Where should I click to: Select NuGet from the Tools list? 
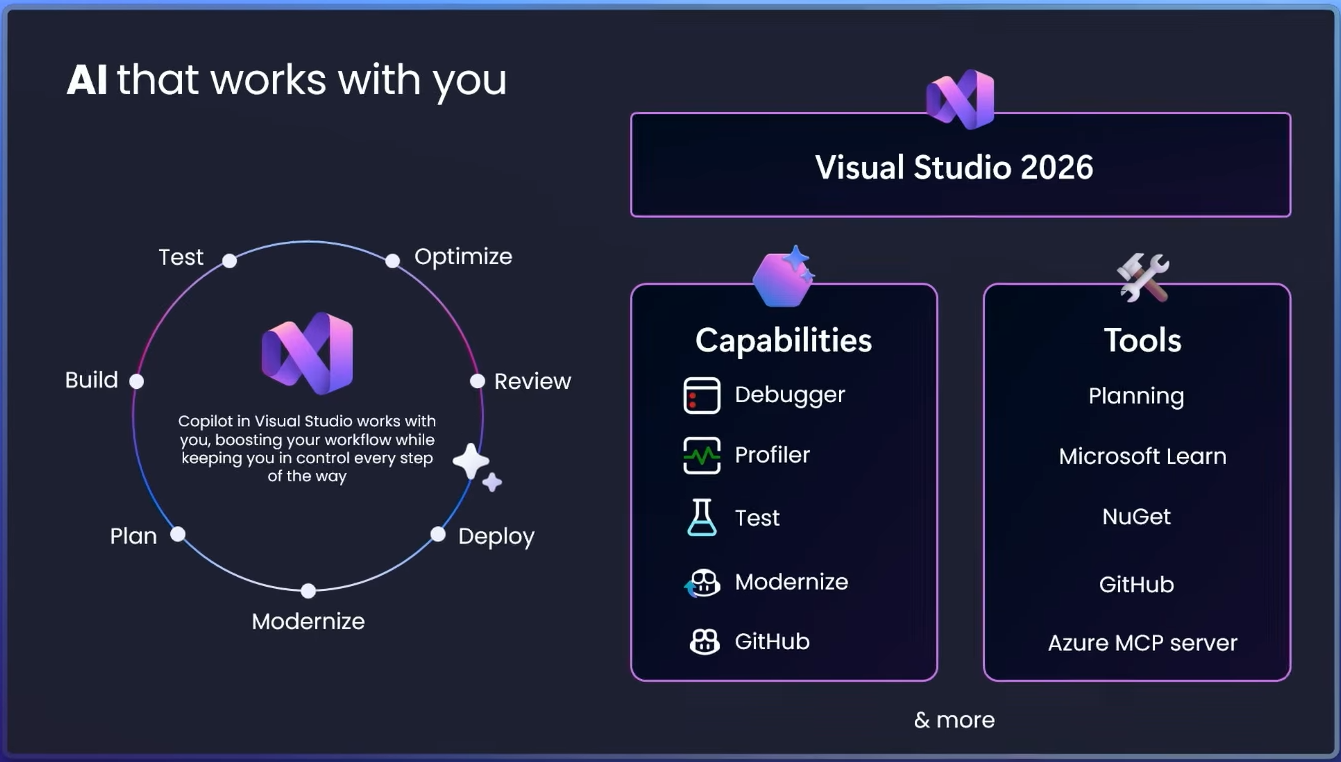(1136, 517)
